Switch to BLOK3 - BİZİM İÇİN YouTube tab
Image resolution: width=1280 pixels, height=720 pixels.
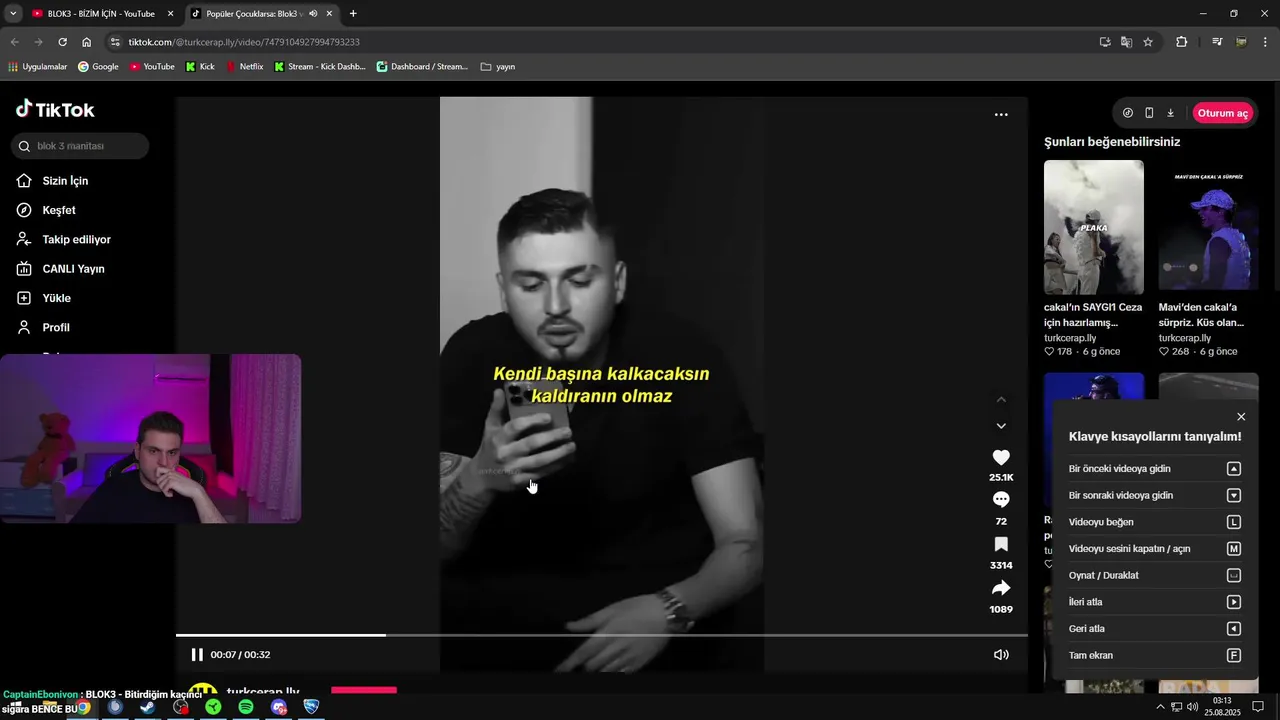(100, 14)
